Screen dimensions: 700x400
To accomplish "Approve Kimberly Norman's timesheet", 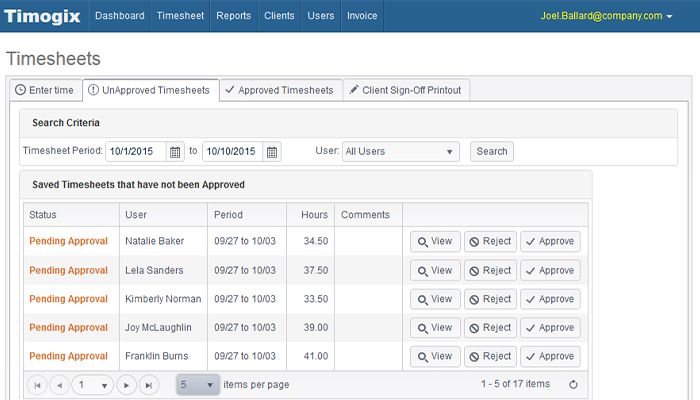I will [x=550, y=299].
